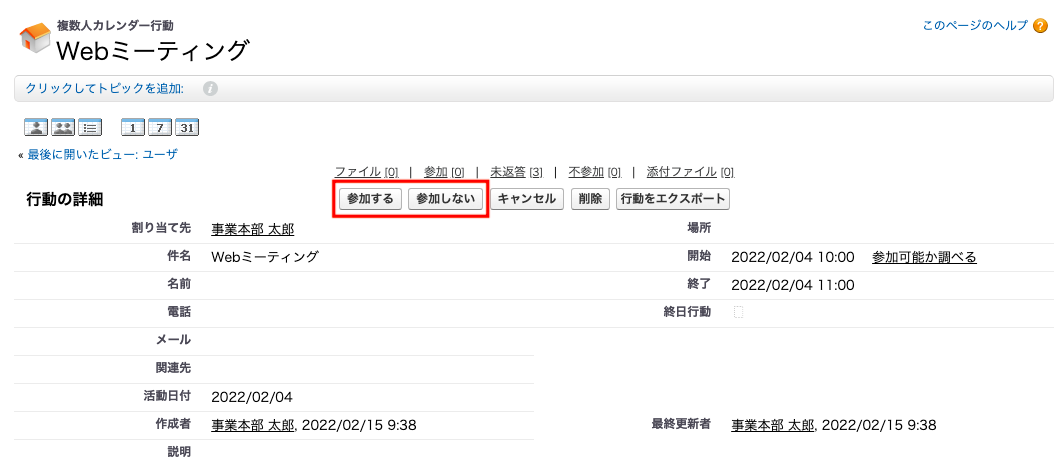Select the day view (1) icon
The width and height of the screenshot is (1063, 476).
coord(132,127)
